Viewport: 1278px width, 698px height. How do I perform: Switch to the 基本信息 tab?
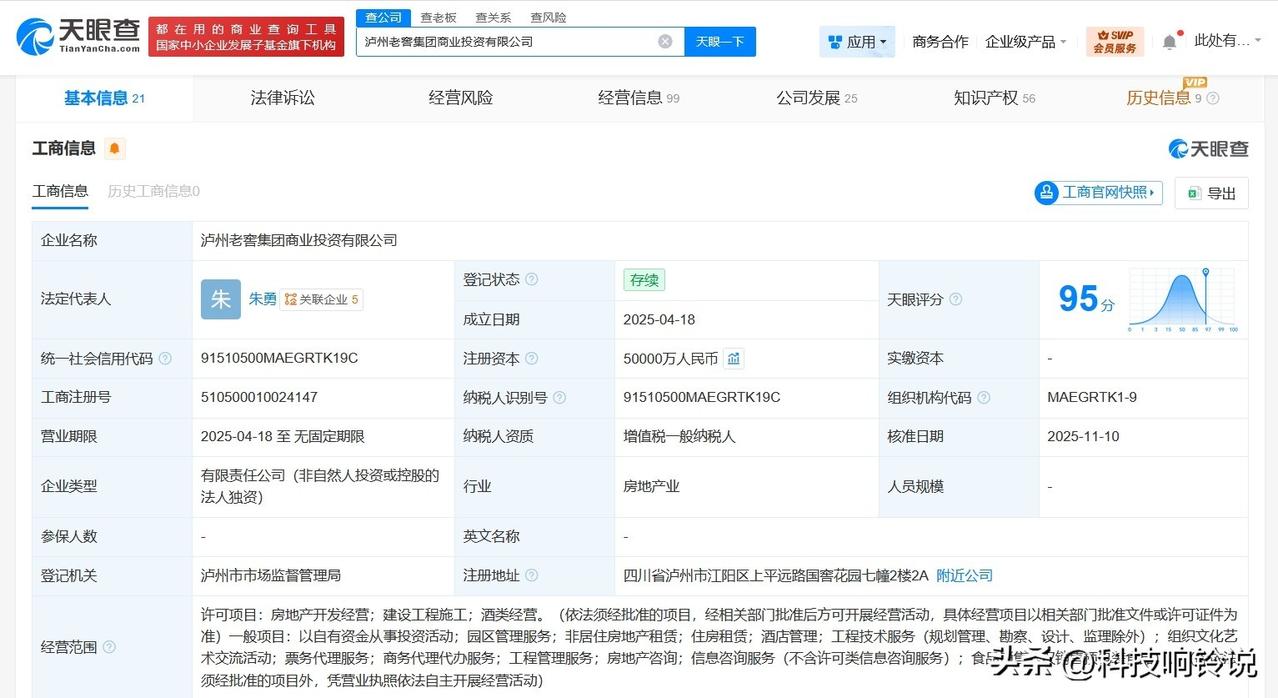click(x=104, y=98)
